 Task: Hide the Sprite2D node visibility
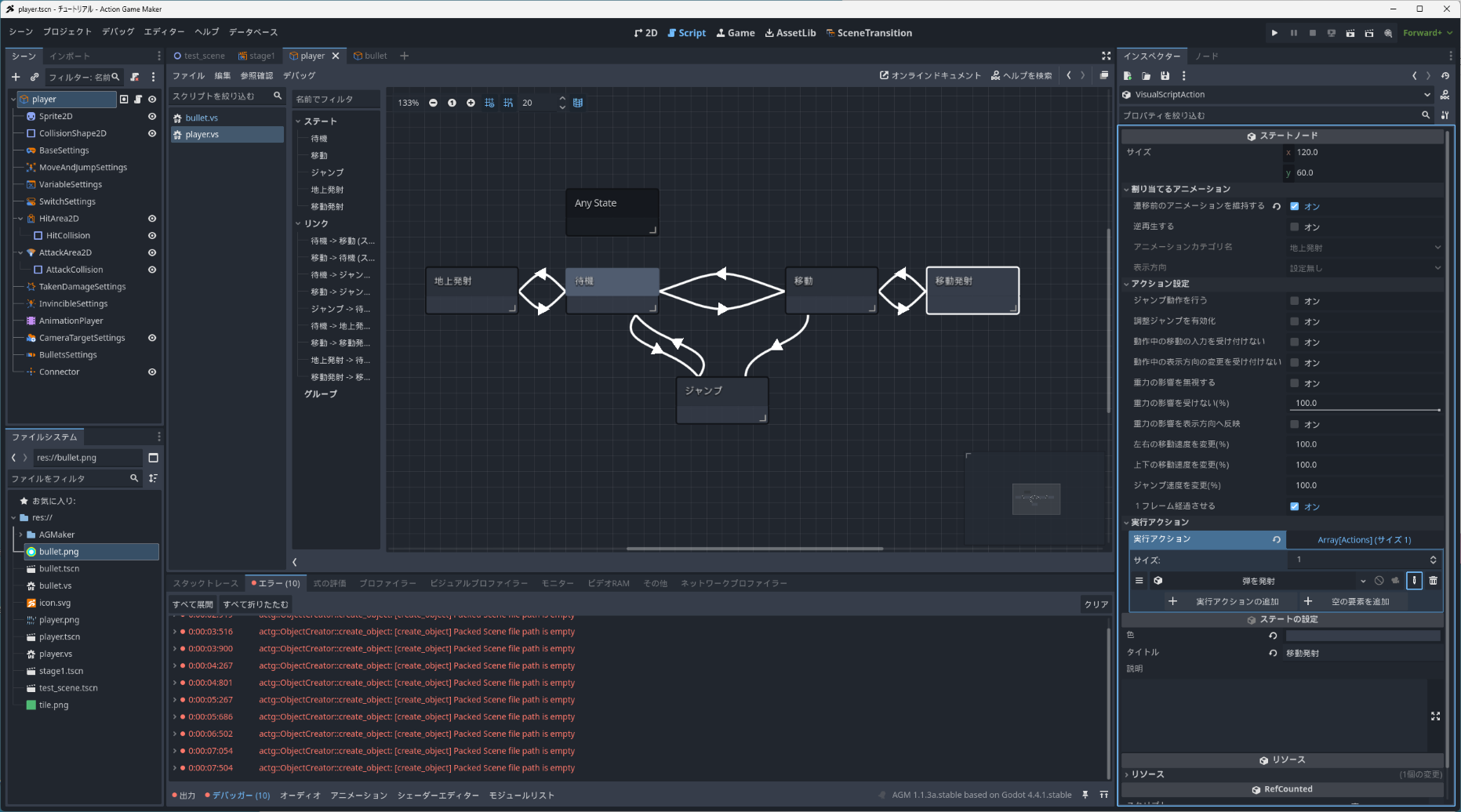pos(152,116)
